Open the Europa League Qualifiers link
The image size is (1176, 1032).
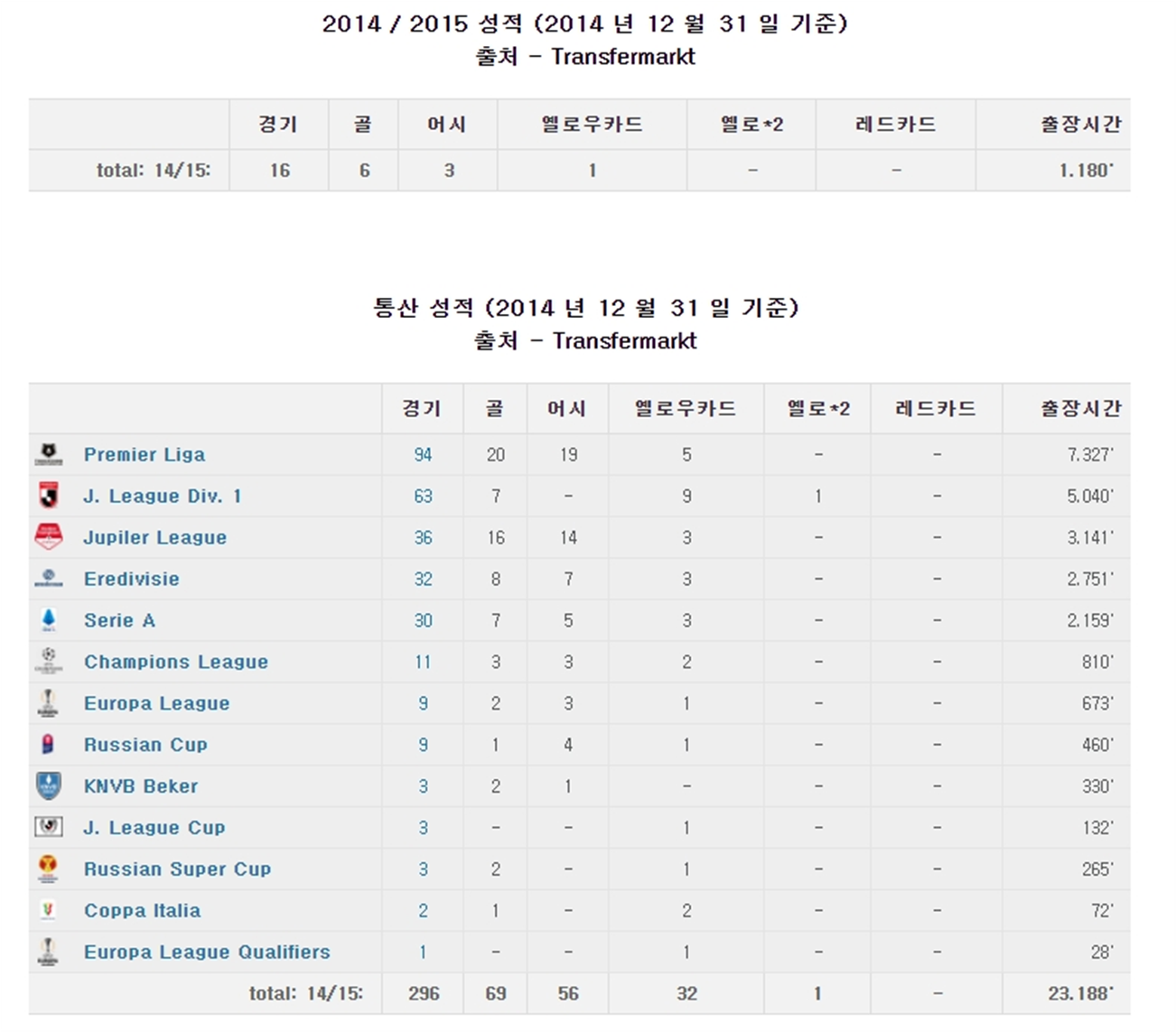tap(207, 953)
